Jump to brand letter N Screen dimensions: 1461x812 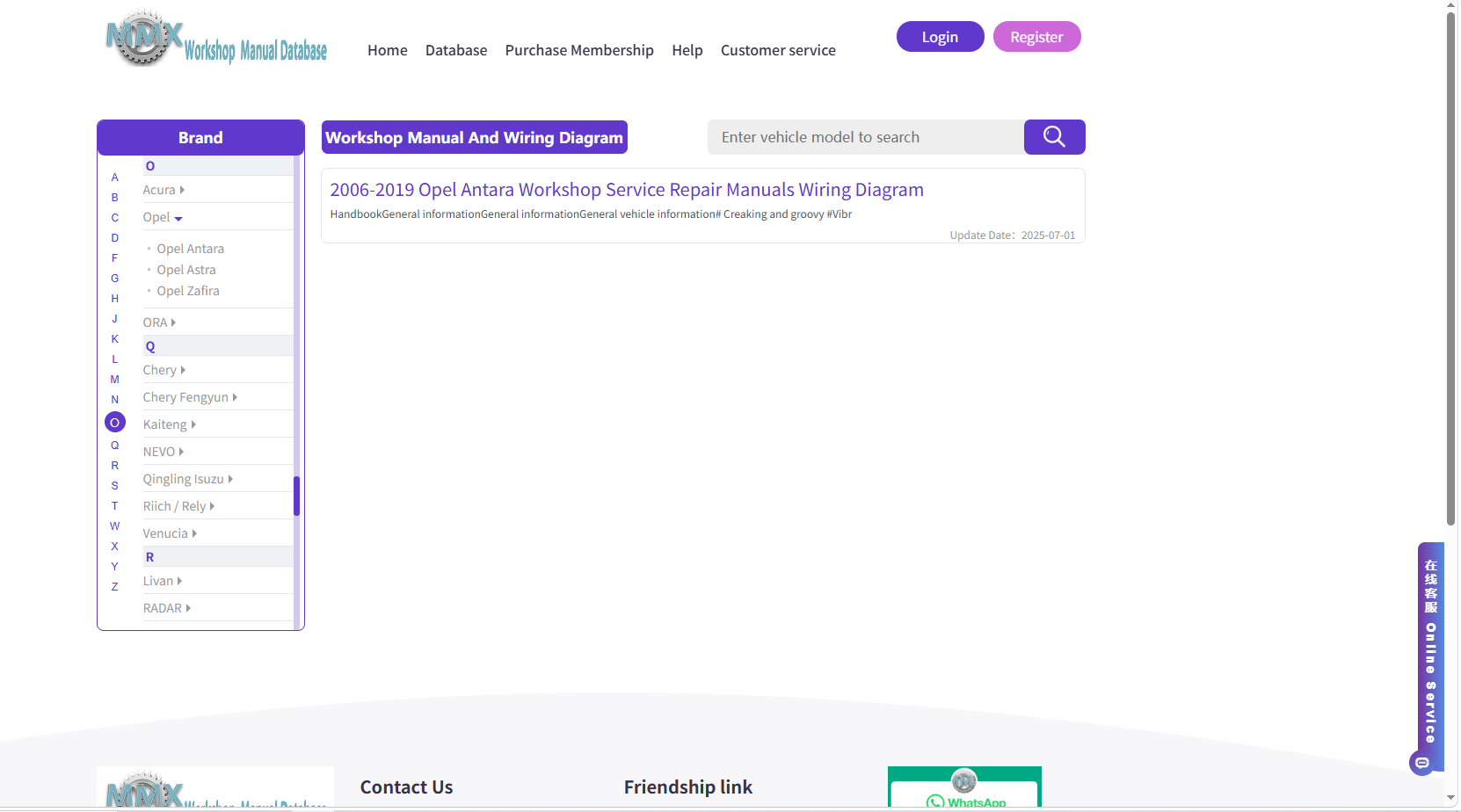(x=114, y=400)
